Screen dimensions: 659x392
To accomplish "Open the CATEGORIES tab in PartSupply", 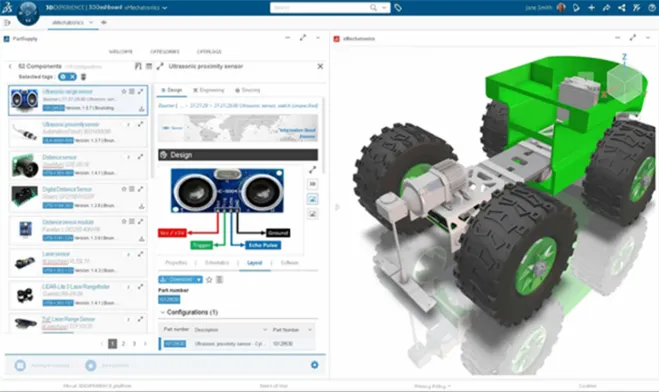I will (165, 52).
